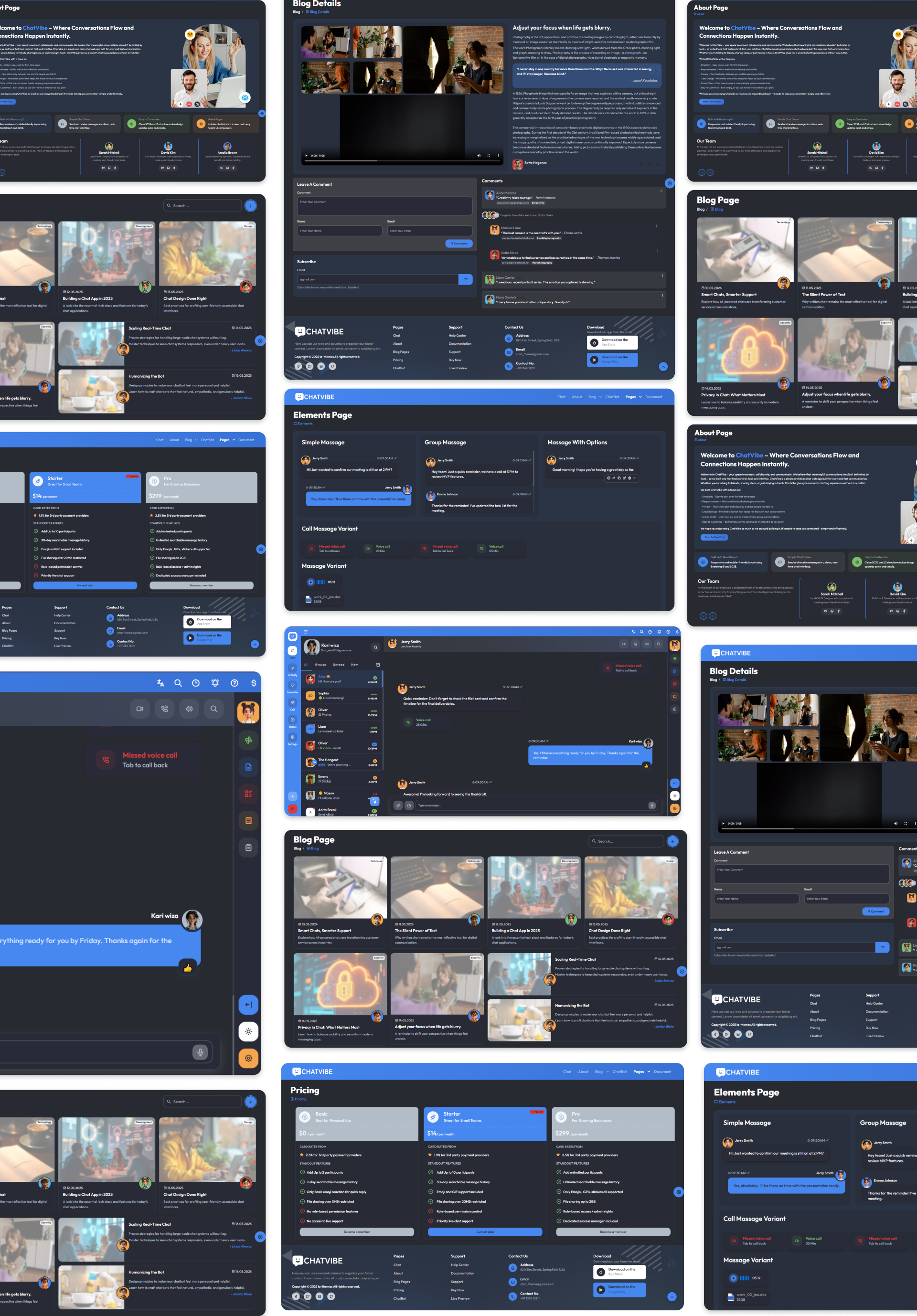Screen dimensions: 917x1316
Task: Open the options menu on Alice Monroe's comment
Action: [661, 191]
